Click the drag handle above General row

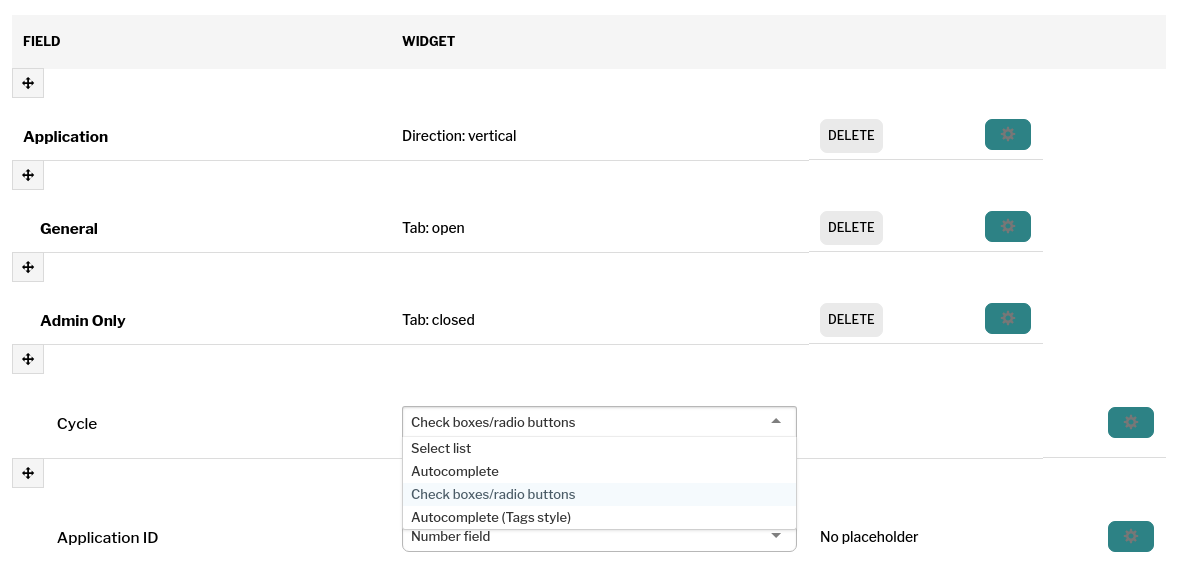point(28,175)
